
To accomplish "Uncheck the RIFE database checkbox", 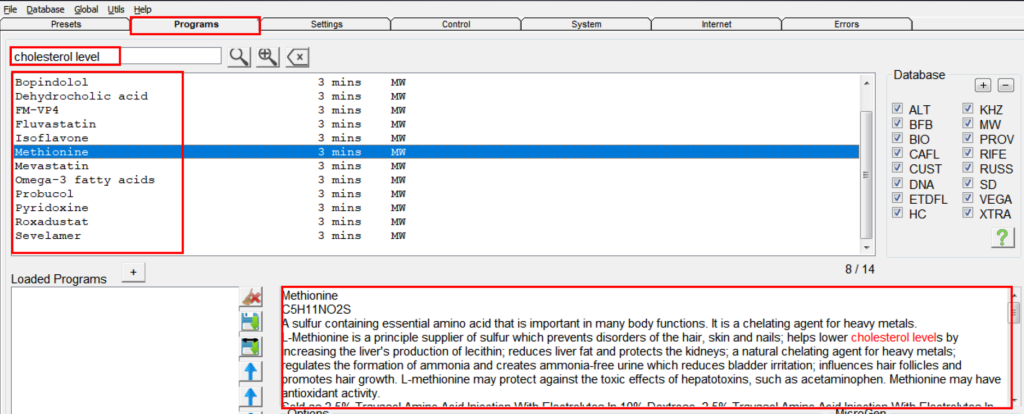I will pos(969,154).
